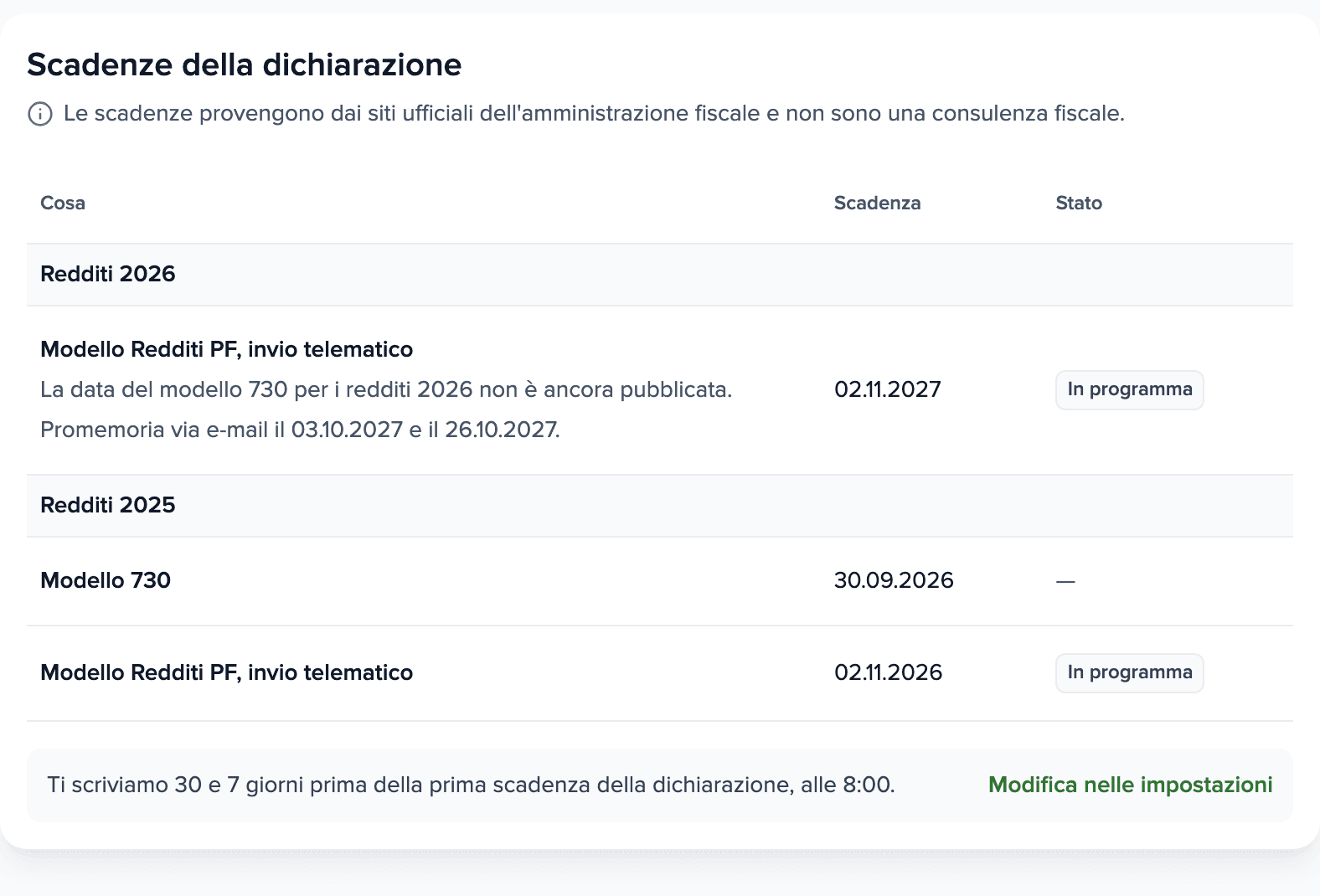Viewport: 1320px width, 896px height.
Task: Click the date 02.11.2026
Action: 888,672
